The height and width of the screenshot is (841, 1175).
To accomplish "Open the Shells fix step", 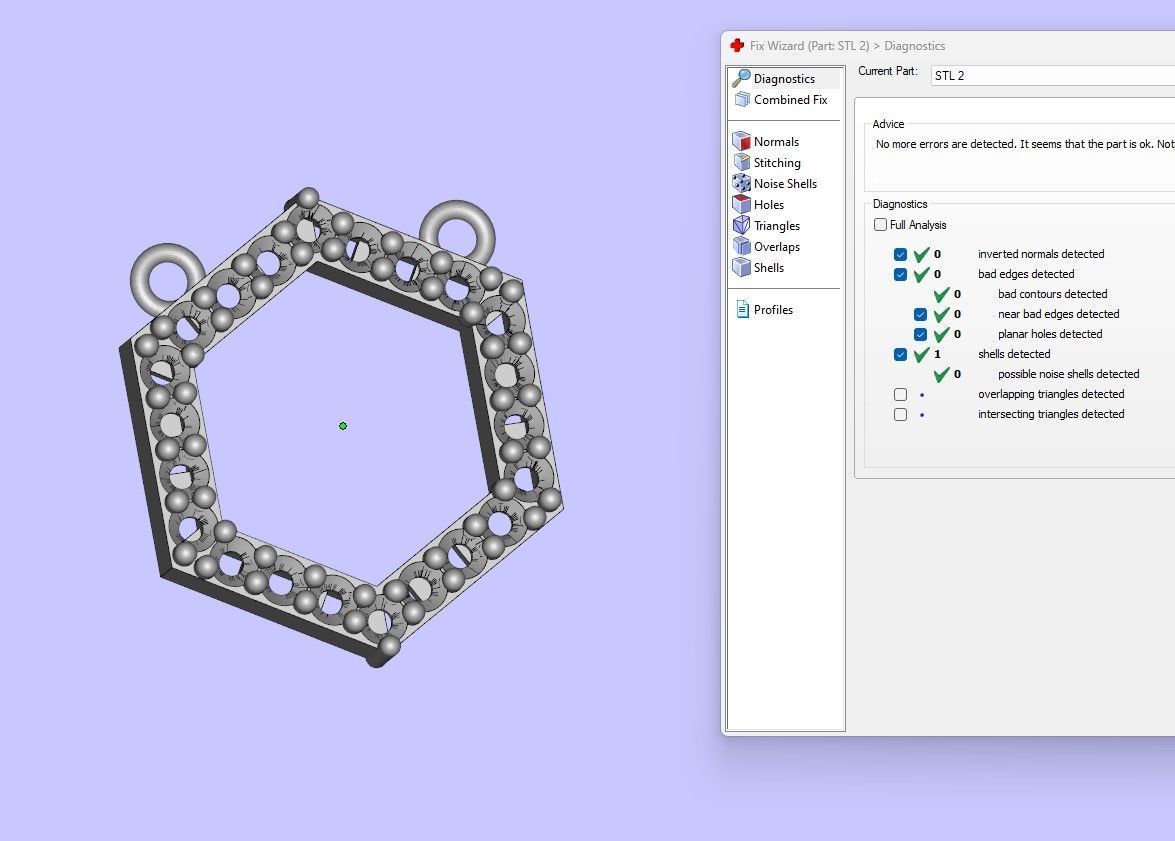I will [x=768, y=268].
